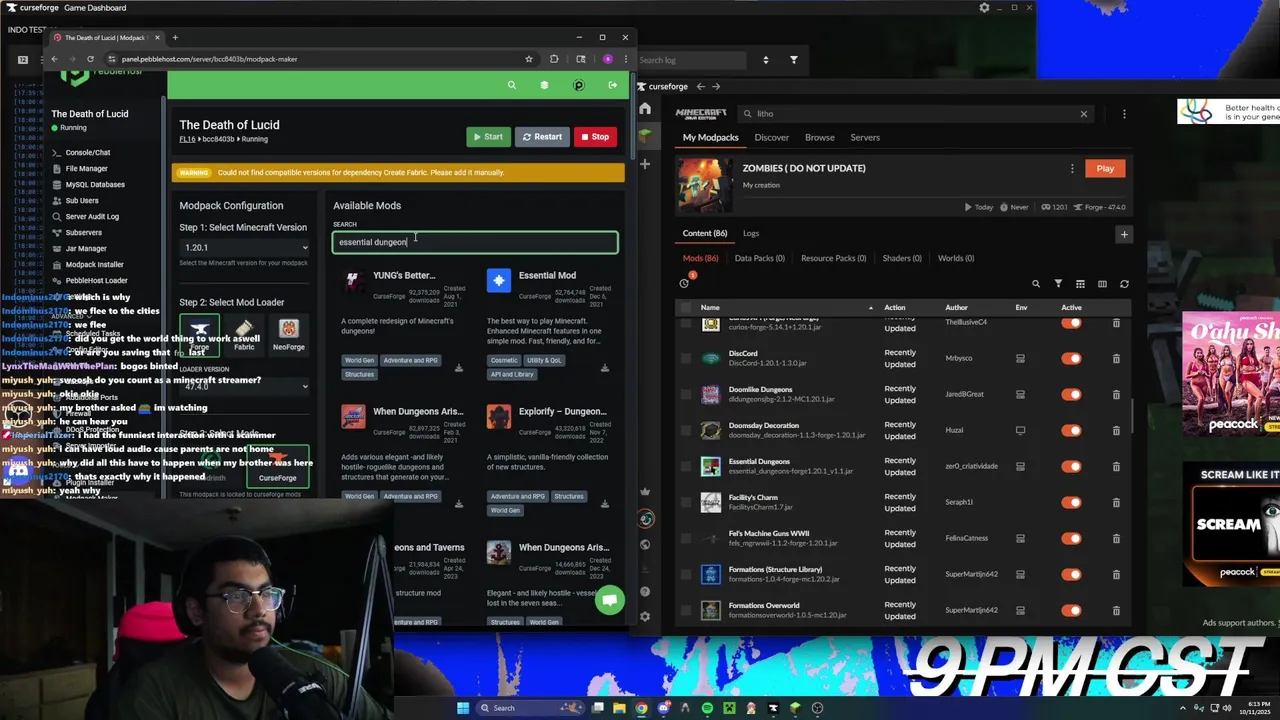
Task: Switch to Browse tab in CurseForge
Action: coord(819,138)
